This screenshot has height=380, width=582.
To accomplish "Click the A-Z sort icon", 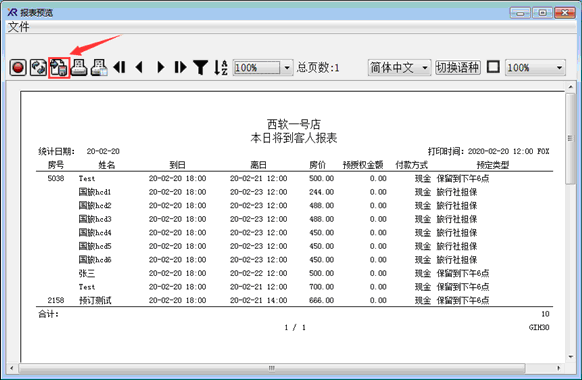I will click(x=221, y=68).
